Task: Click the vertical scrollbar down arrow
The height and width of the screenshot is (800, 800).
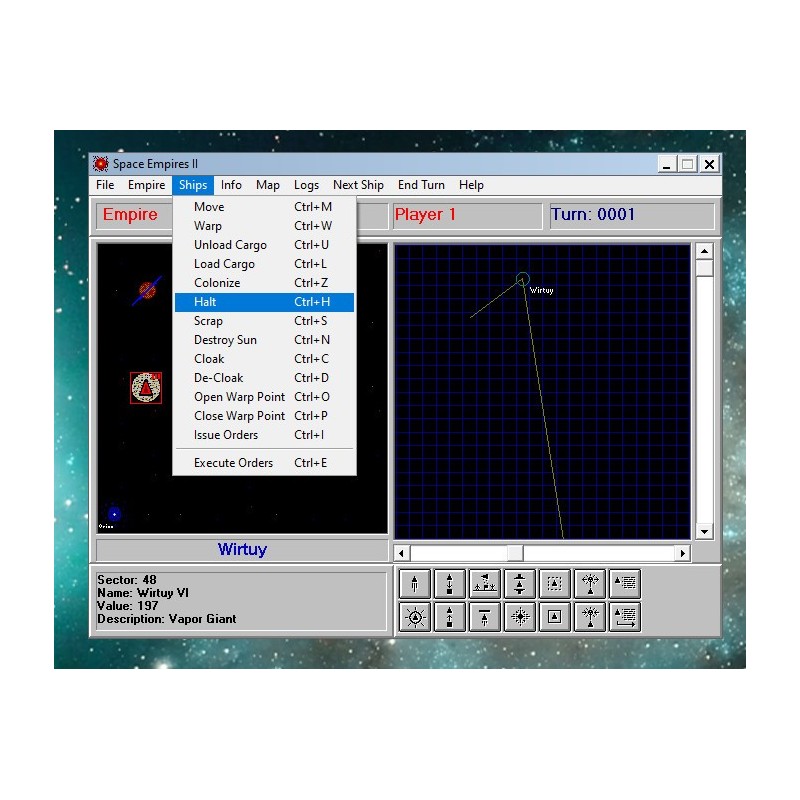Action: tap(704, 532)
